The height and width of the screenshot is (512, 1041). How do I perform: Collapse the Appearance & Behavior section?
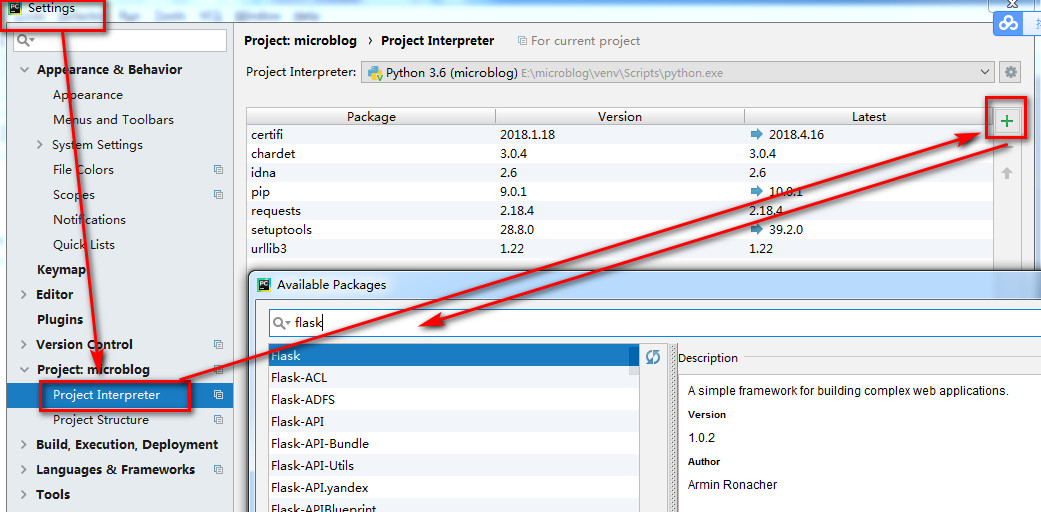click(25, 70)
